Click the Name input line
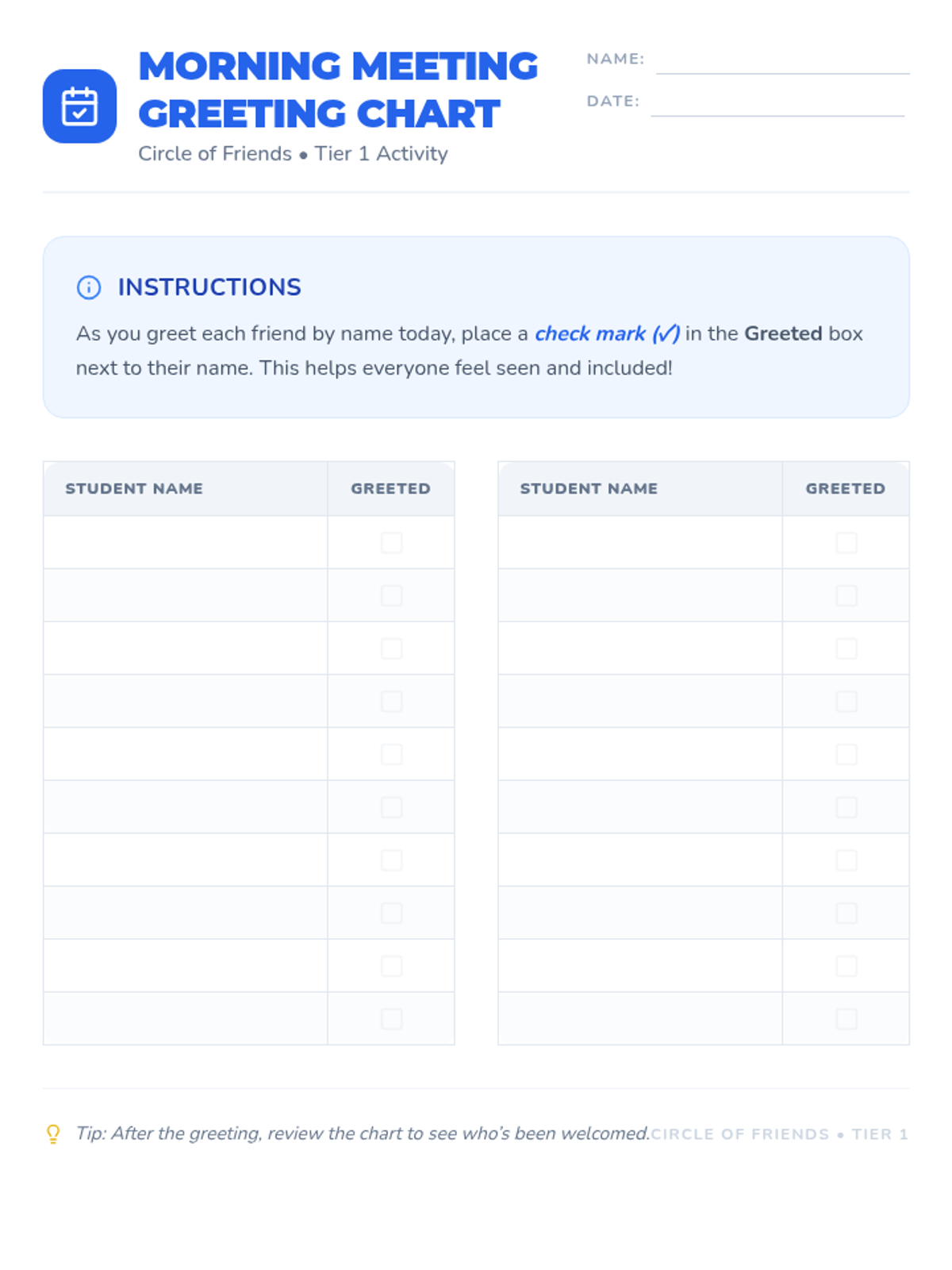The width and height of the screenshot is (952, 1270). tap(782, 62)
